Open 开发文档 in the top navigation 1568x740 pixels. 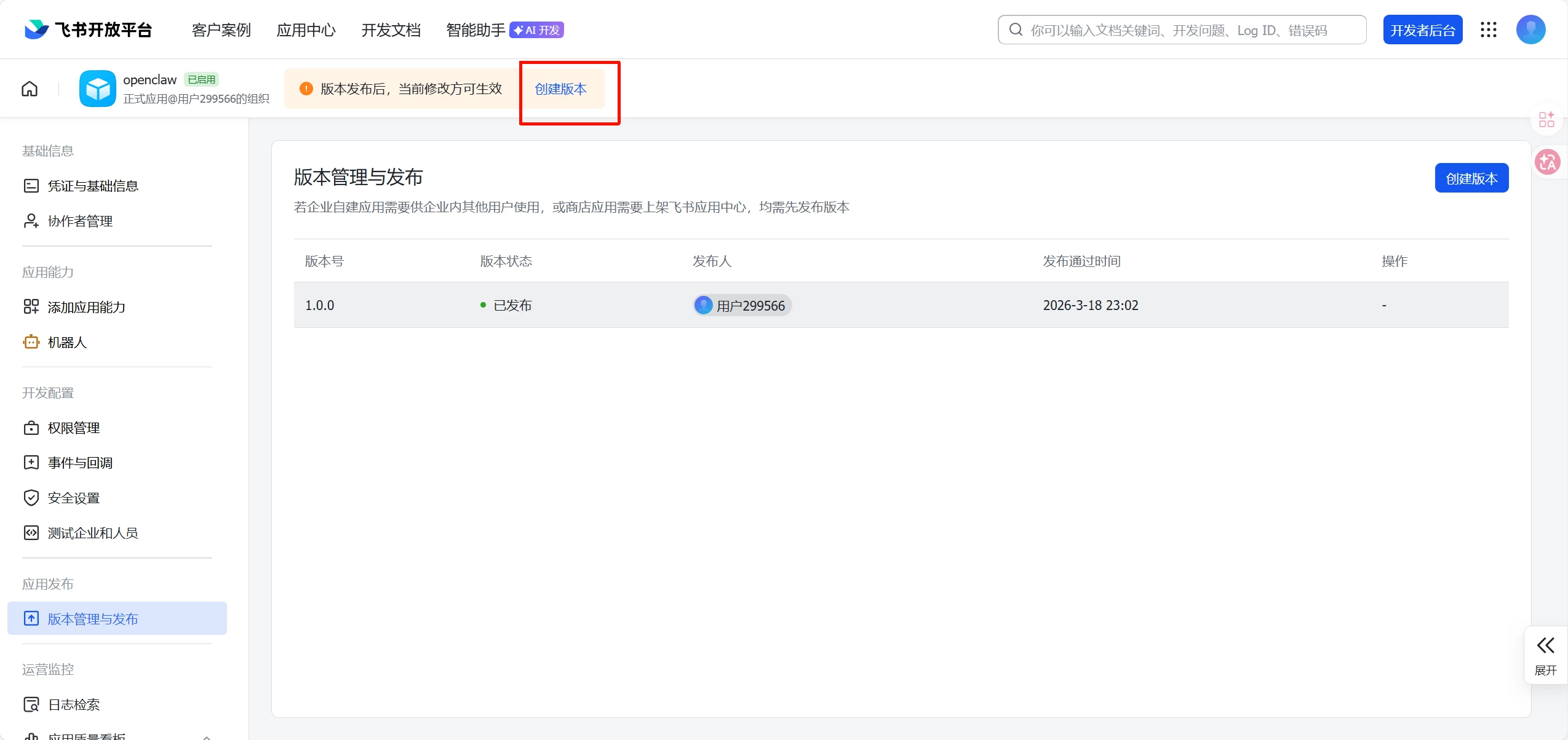(x=391, y=30)
